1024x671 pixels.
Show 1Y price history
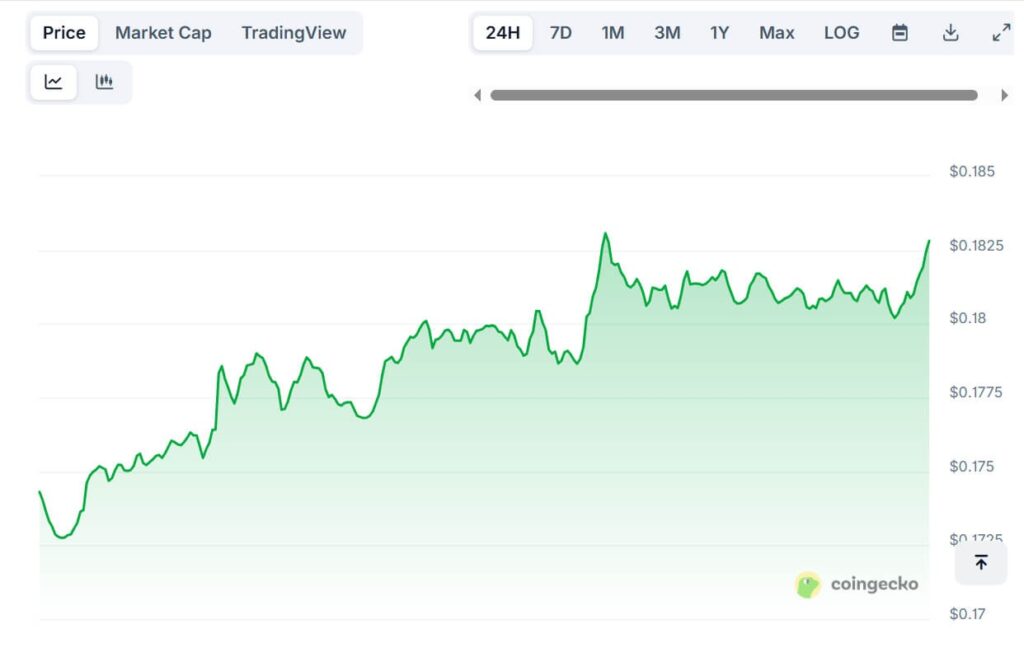720,33
